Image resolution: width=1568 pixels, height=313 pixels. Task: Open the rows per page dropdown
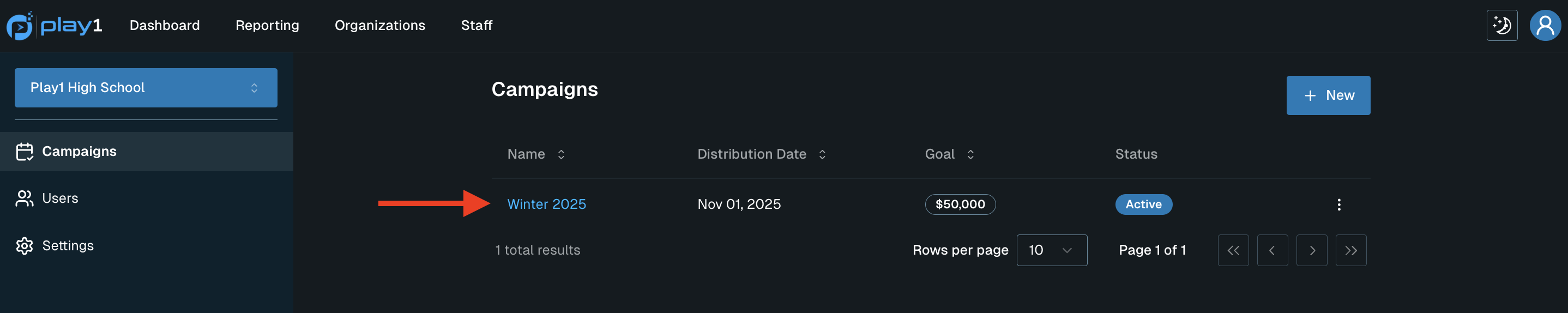point(1051,250)
